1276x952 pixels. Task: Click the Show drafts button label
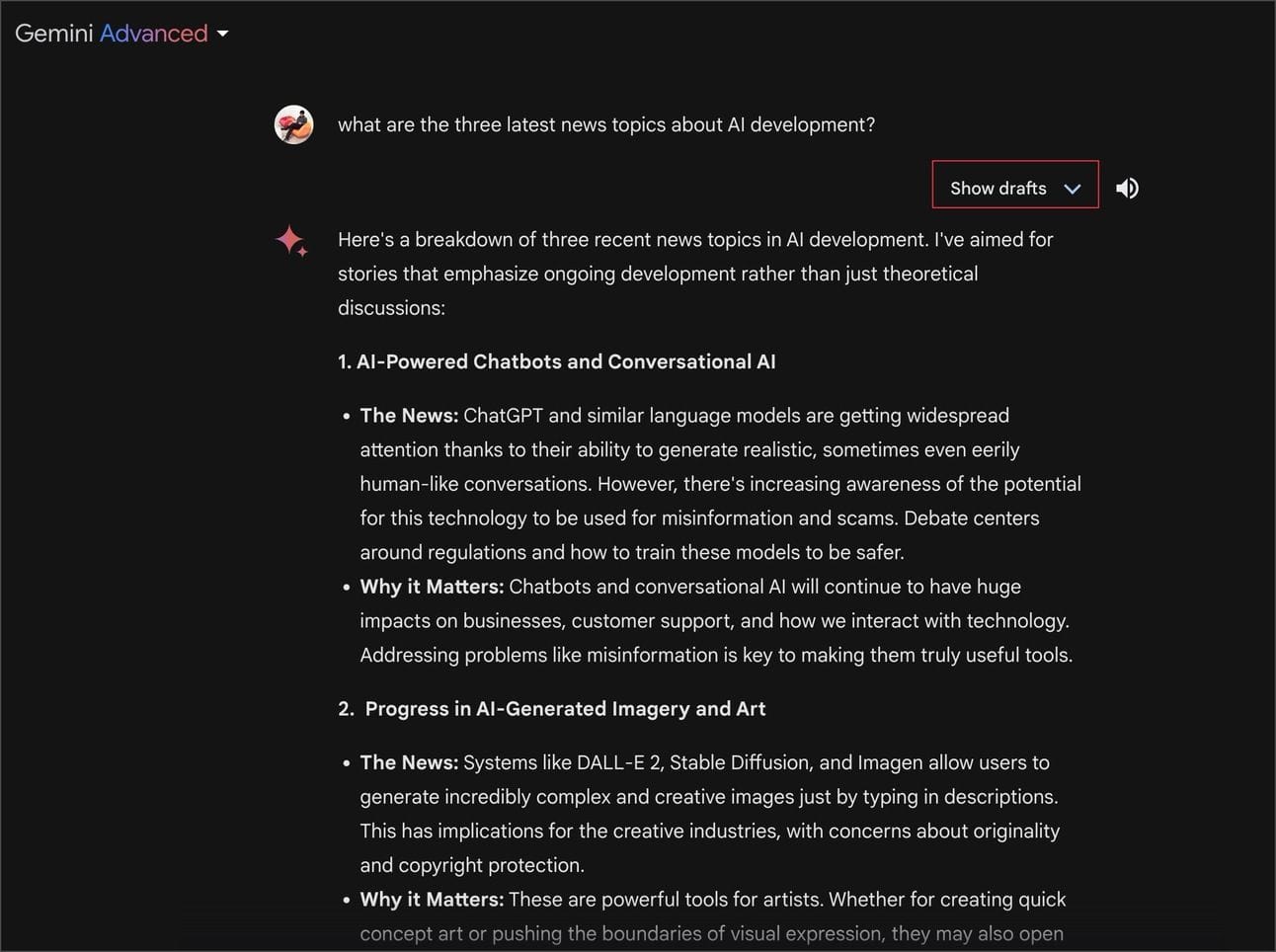click(997, 189)
